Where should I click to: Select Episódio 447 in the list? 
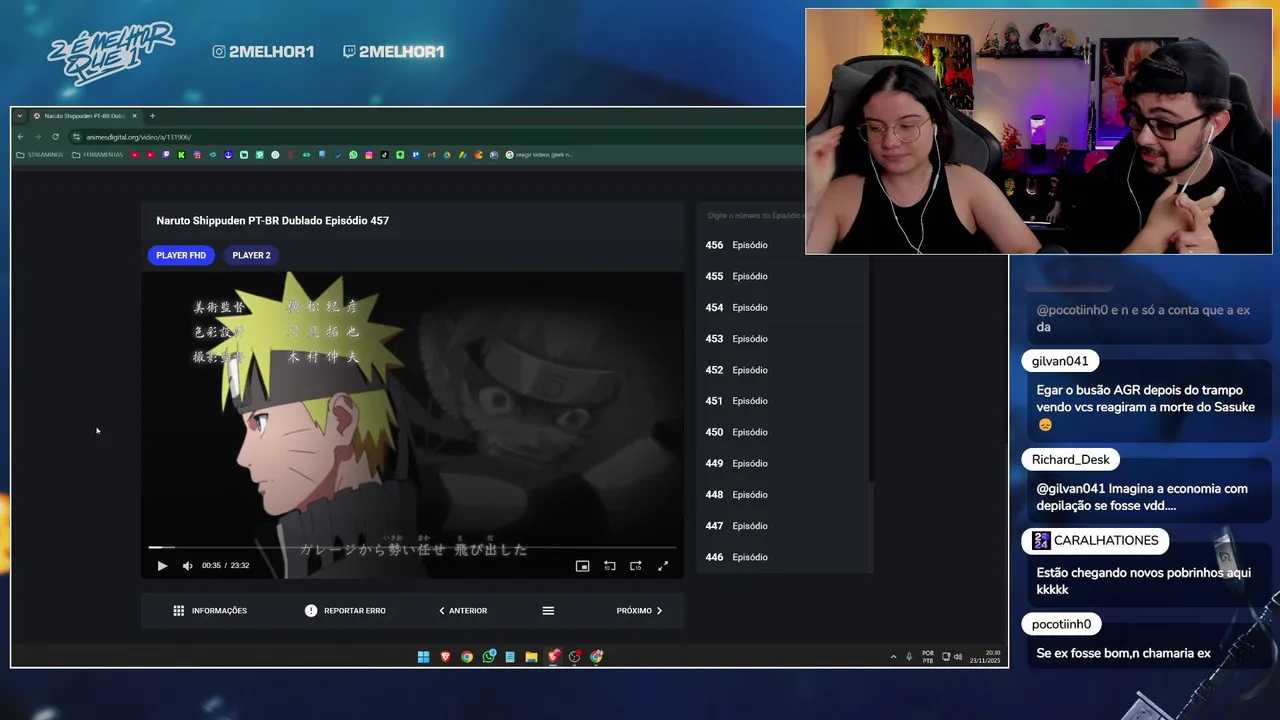(784, 526)
